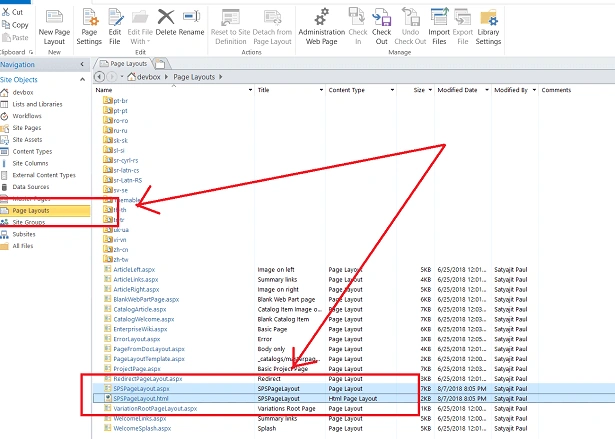This screenshot has height=439, width=615.
Task: Select SPSPageLayout.html file
Action: pos(141,399)
